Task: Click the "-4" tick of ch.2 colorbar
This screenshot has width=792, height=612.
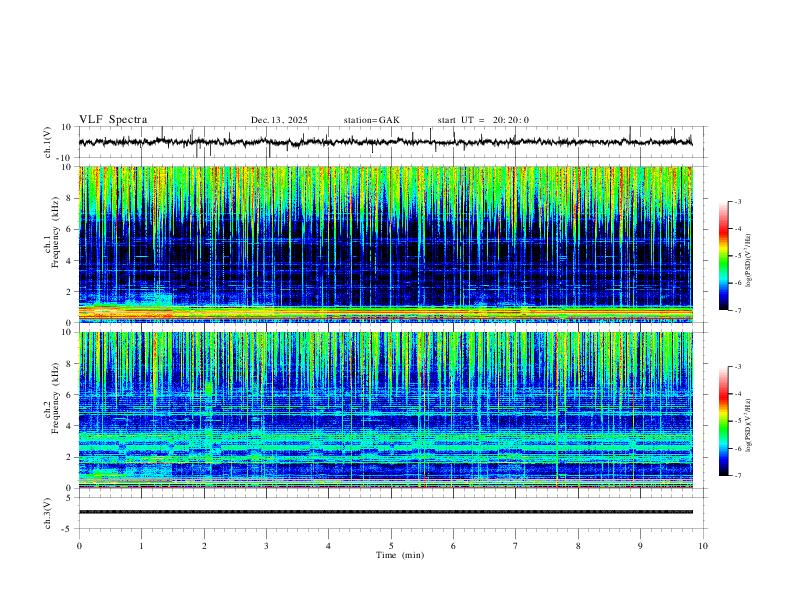Action: coord(737,394)
